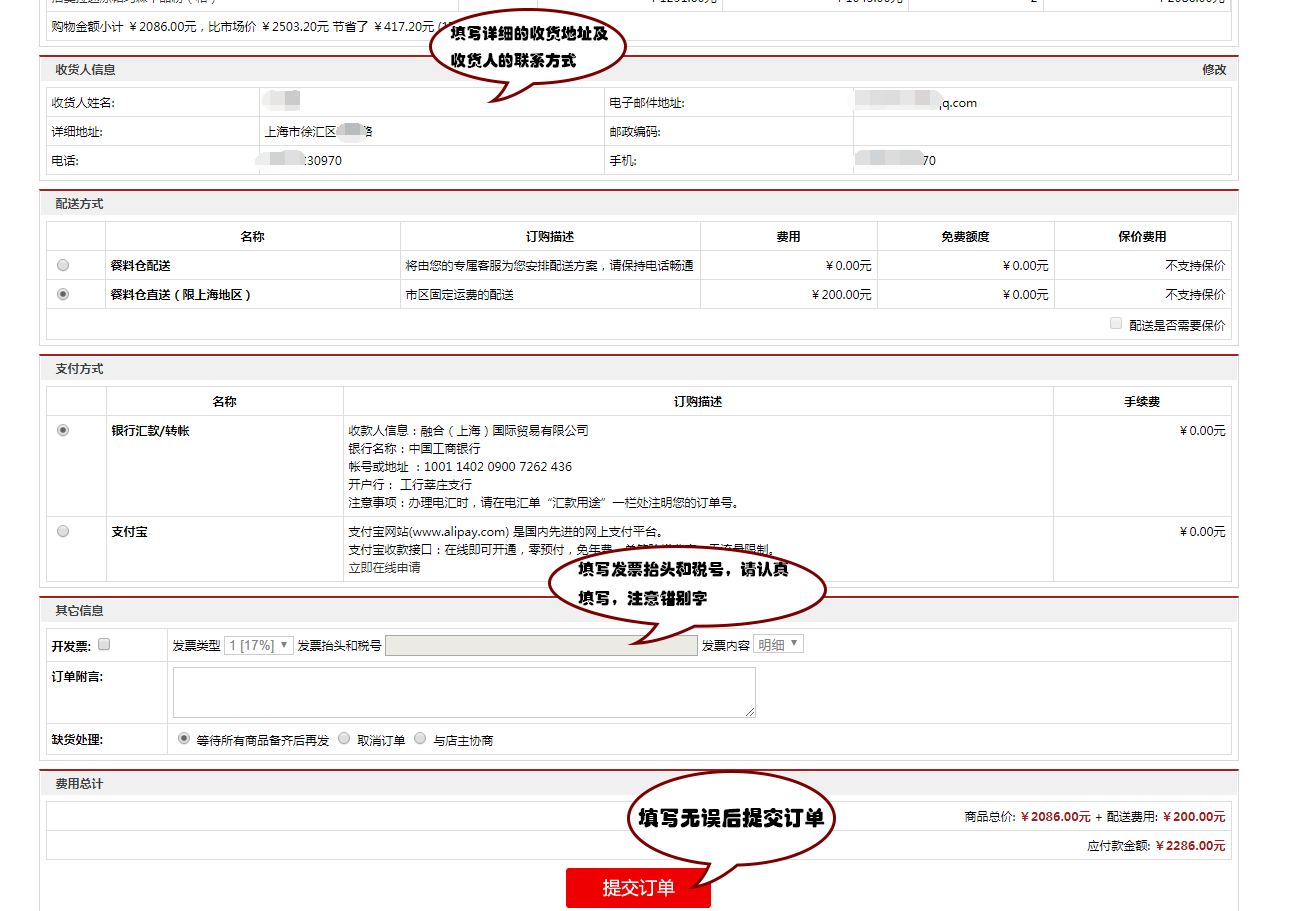Select the 与店主协商 out-of-stock option
The width and height of the screenshot is (1315, 911).
[420, 739]
